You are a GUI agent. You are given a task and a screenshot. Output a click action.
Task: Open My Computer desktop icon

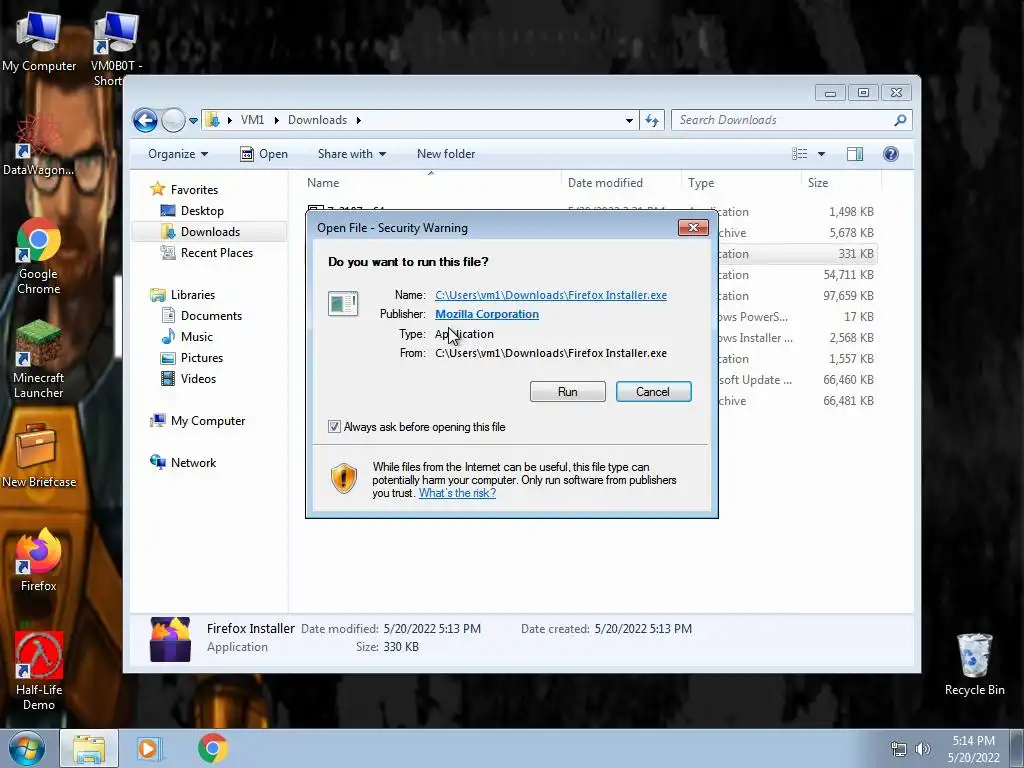point(39,40)
